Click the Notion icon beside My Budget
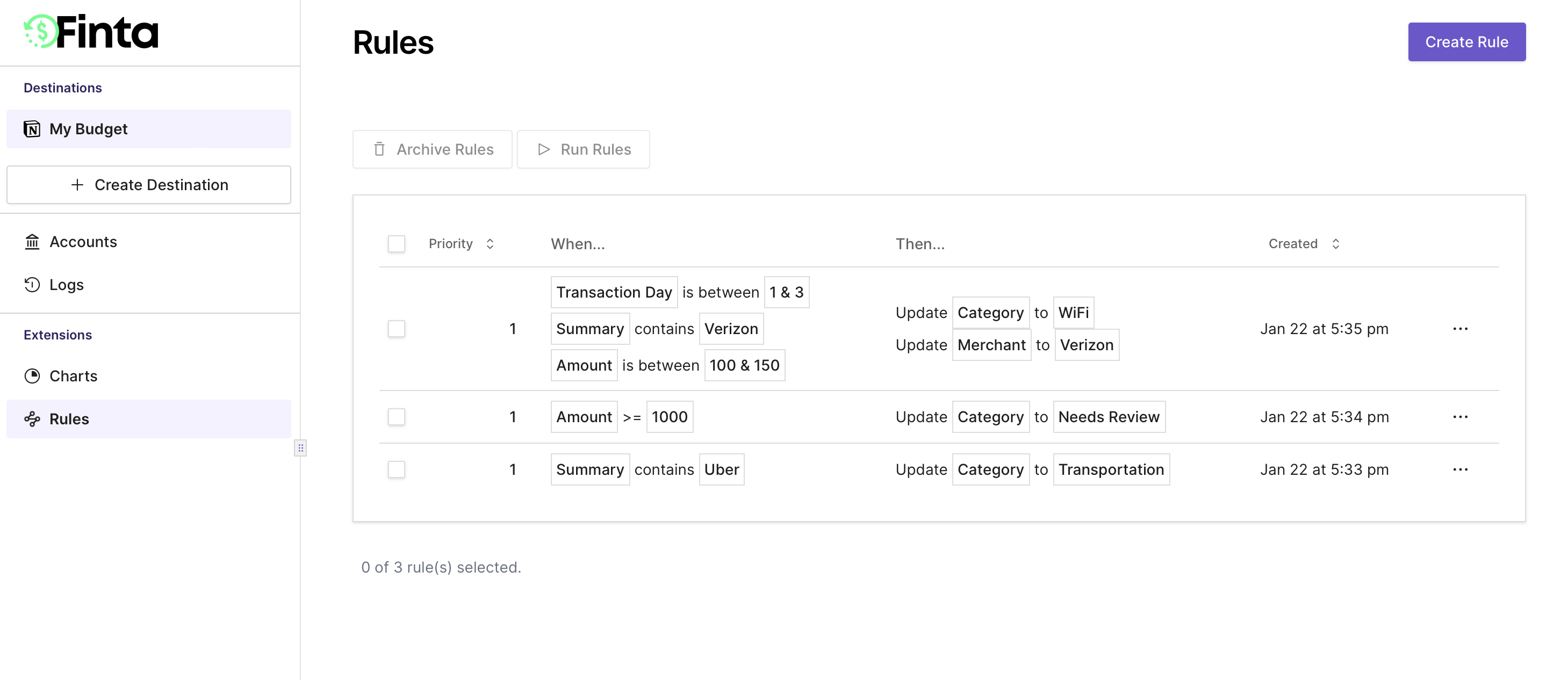Image resolution: width=1568 pixels, height=680 pixels. coord(32,129)
